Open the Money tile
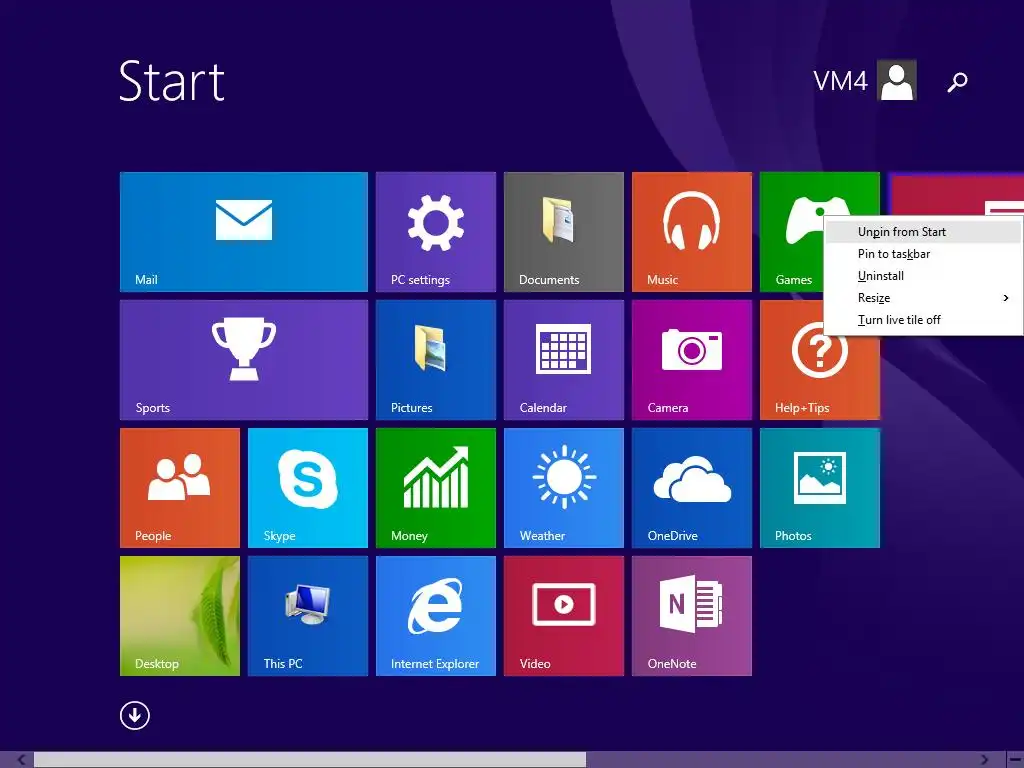Viewport: 1024px width, 768px height. pos(436,488)
